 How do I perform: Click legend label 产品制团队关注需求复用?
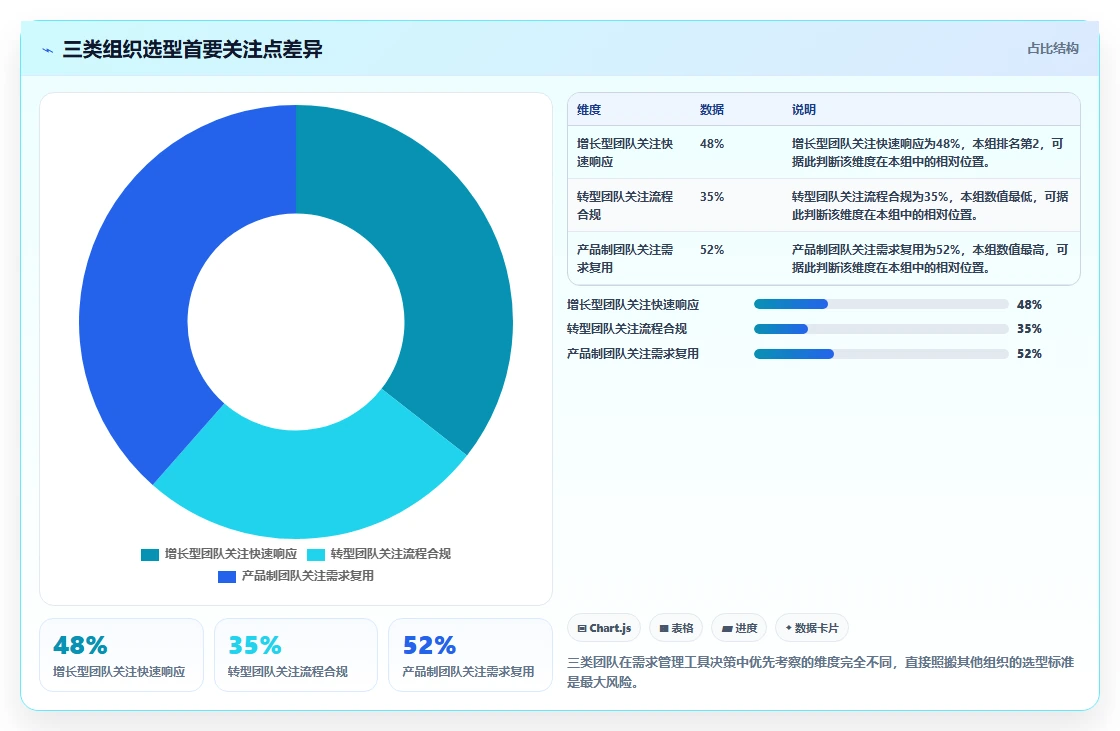point(308,576)
